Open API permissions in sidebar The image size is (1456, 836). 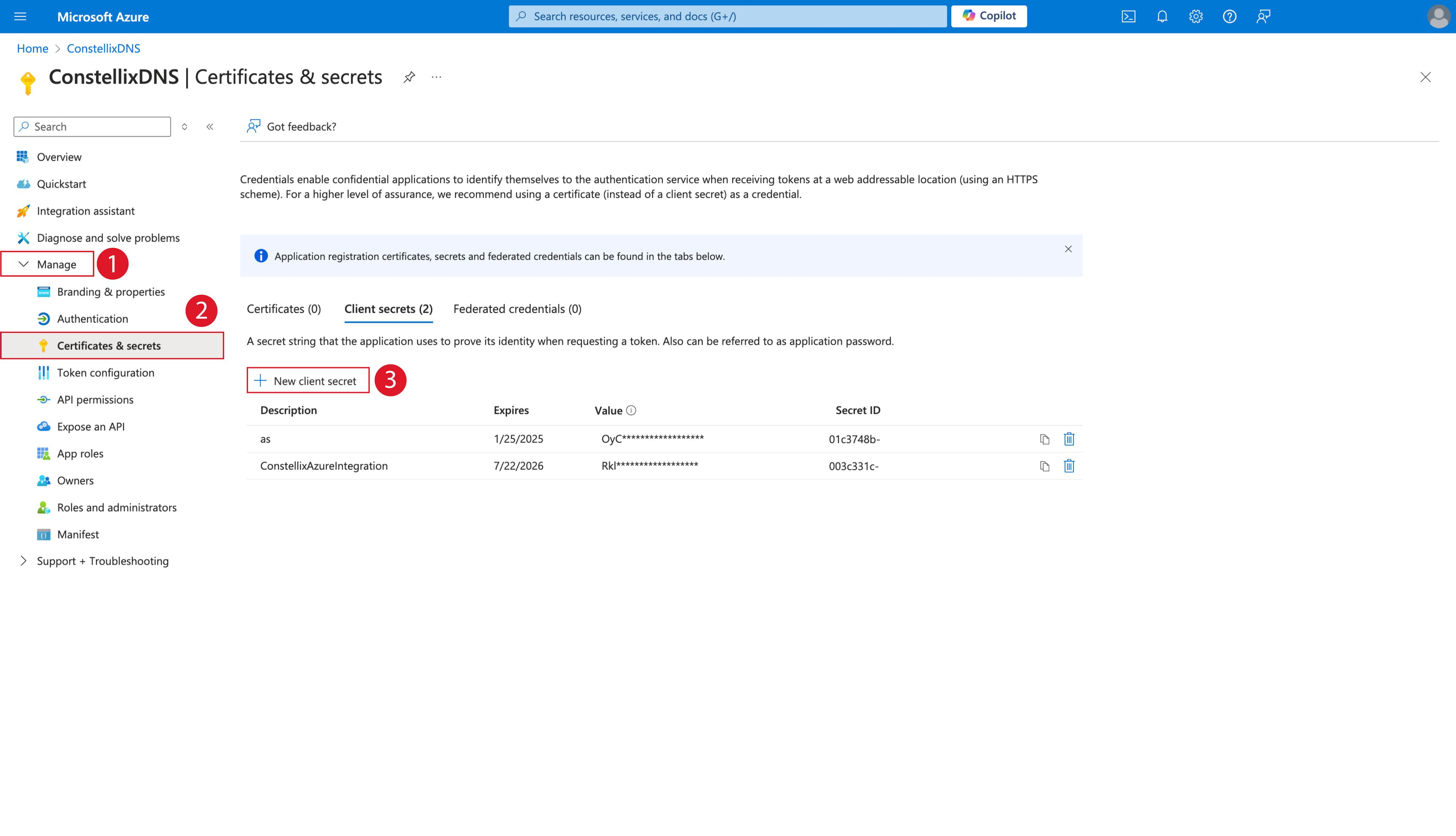coord(95,400)
